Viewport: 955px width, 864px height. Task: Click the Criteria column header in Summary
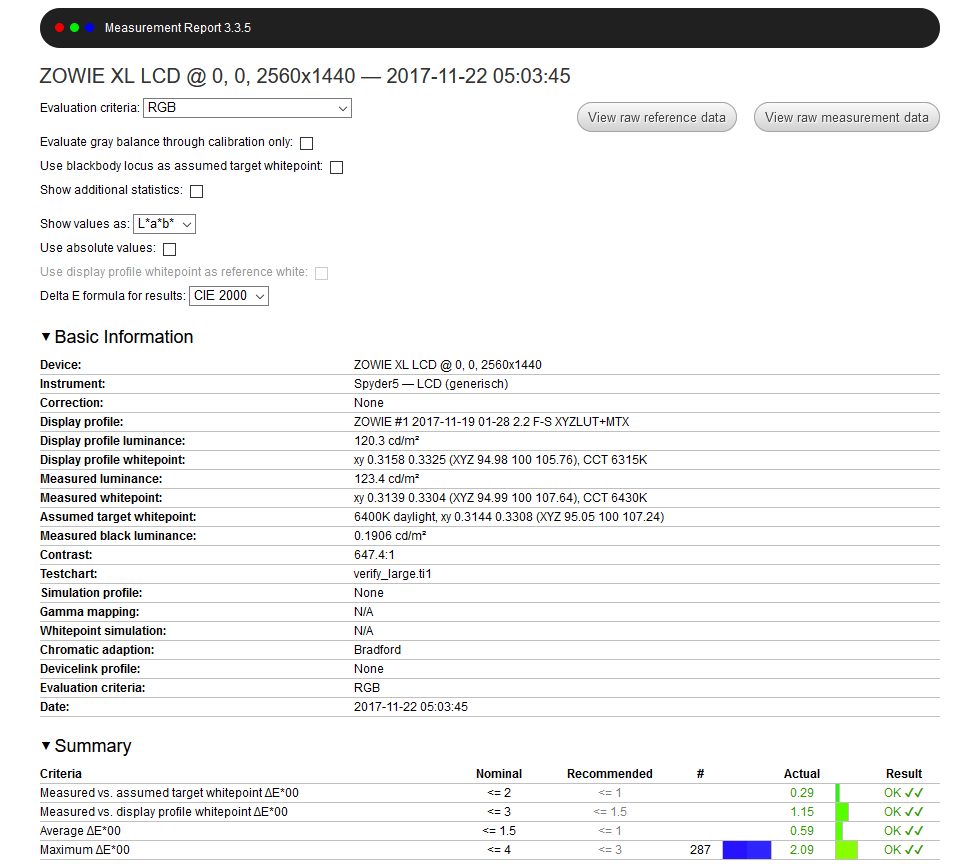click(61, 774)
